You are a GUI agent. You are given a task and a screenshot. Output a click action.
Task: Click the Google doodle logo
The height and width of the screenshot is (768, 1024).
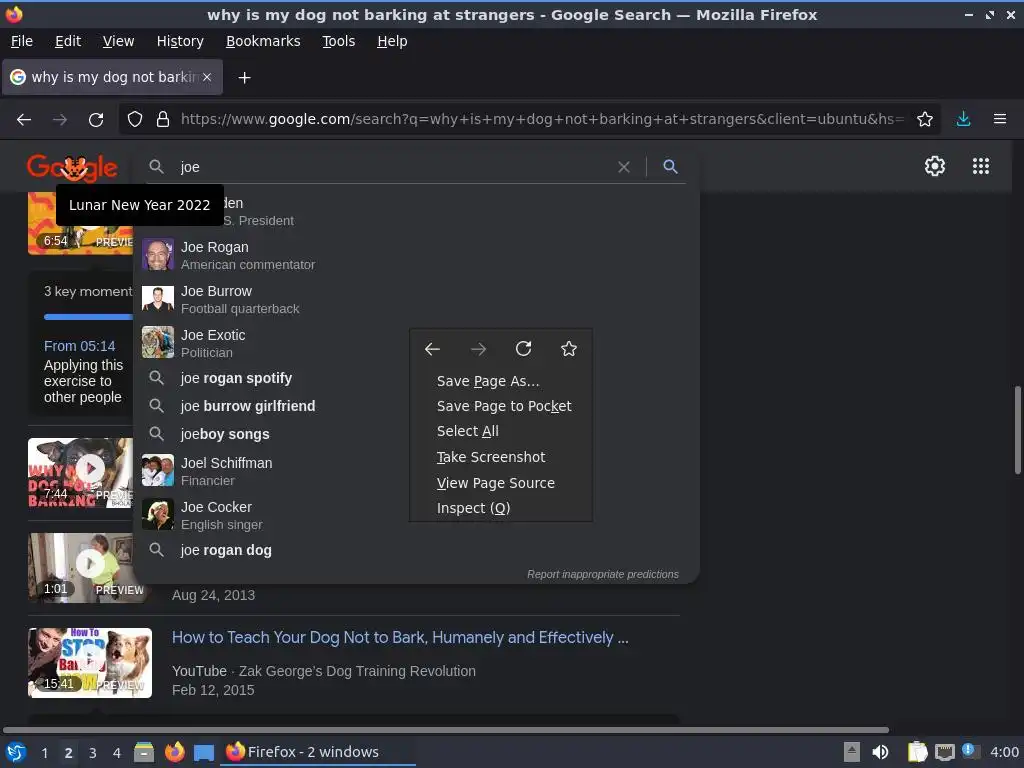[72, 168]
